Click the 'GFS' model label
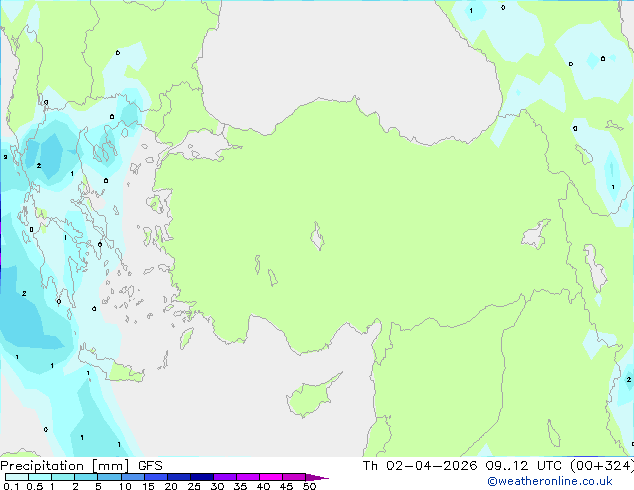634x490 pixels. coord(150,466)
